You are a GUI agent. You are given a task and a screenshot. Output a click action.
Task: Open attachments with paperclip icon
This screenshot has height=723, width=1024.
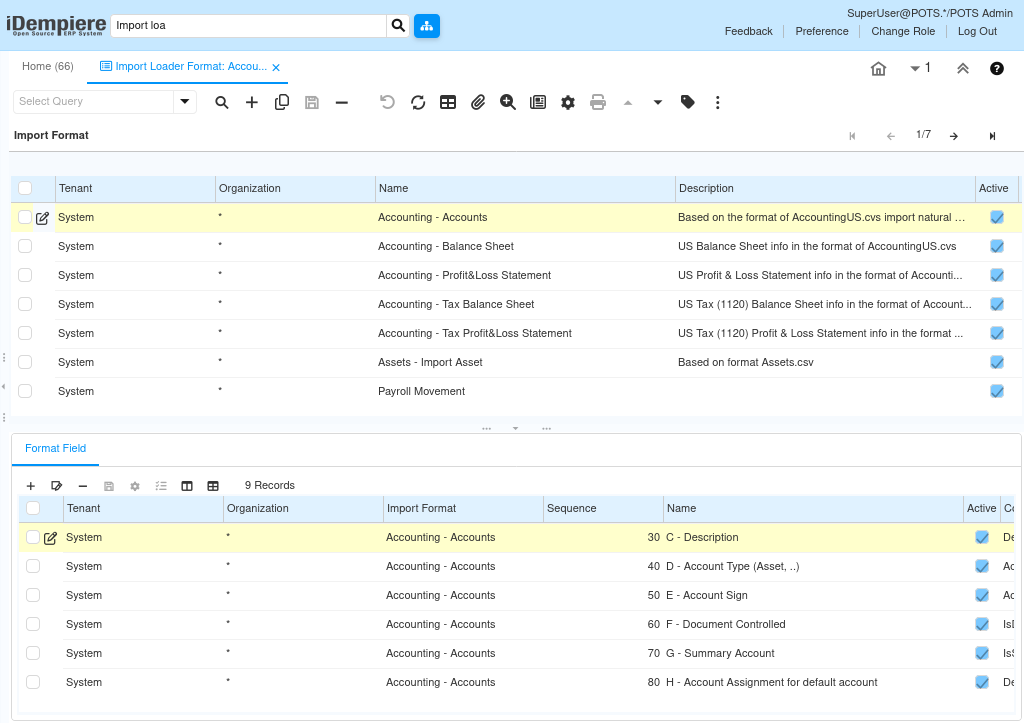[x=478, y=103]
